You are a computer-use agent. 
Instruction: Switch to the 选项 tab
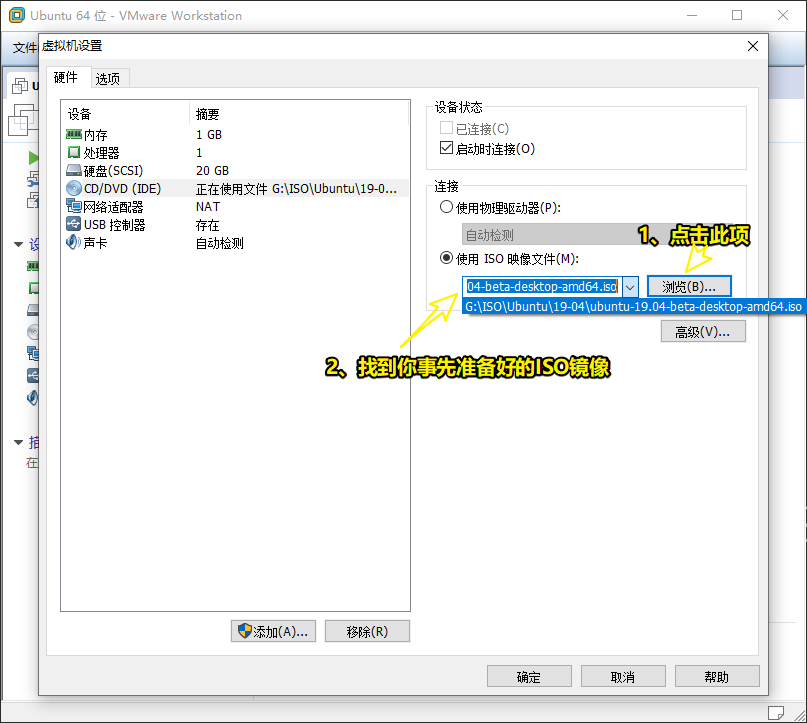pos(108,79)
